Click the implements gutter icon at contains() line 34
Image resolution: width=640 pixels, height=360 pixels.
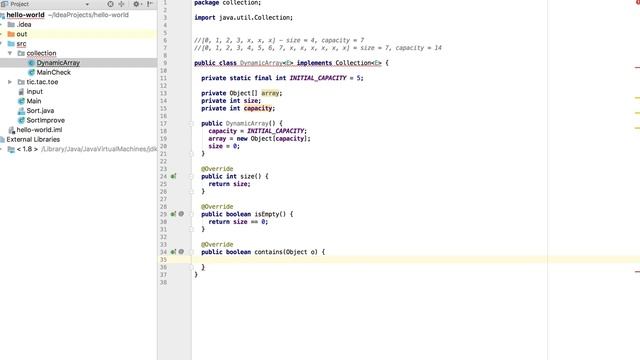tap(173, 252)
